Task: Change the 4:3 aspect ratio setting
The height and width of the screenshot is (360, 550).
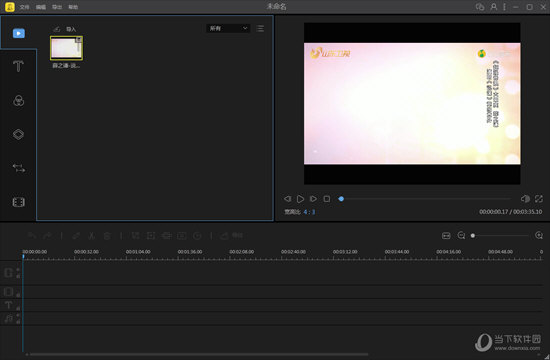Action: pyautogui.click(x=309, y=212)
